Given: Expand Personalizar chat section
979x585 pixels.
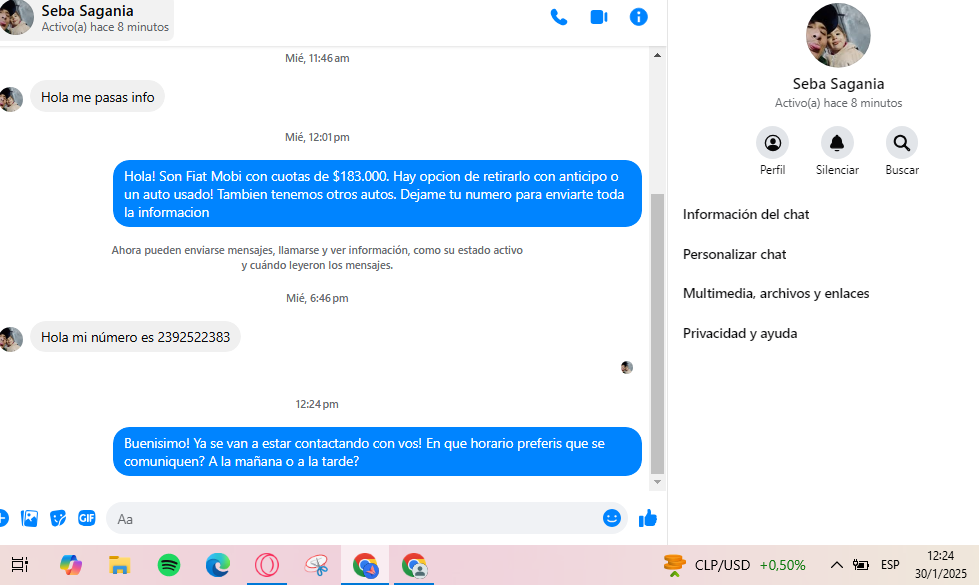Looking at the screenshot, I should click(x=734, y=254).
